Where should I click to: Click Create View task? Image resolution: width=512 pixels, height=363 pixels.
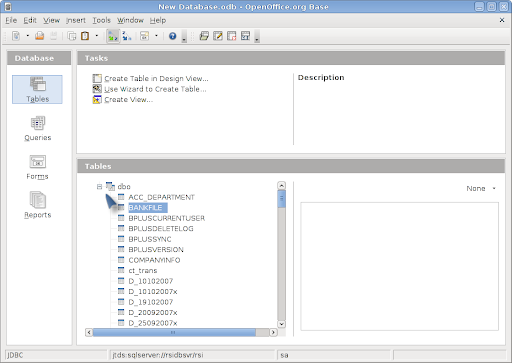coord(129,100)
